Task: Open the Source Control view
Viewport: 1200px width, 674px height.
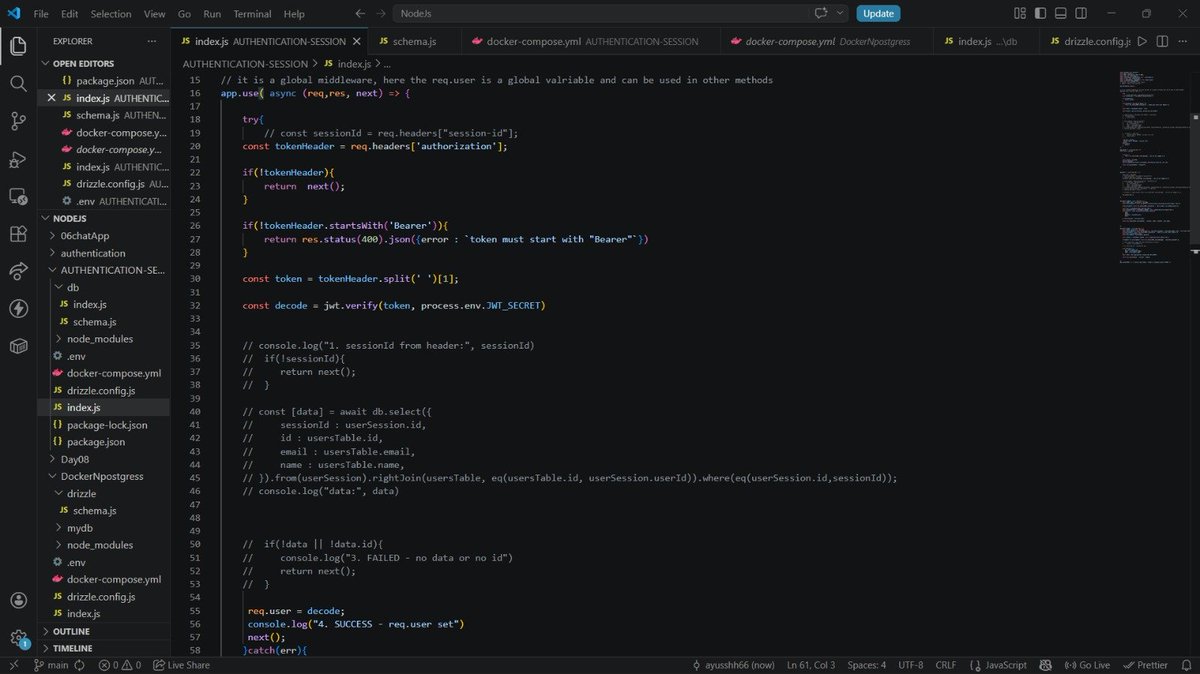Action: point(18,121)
